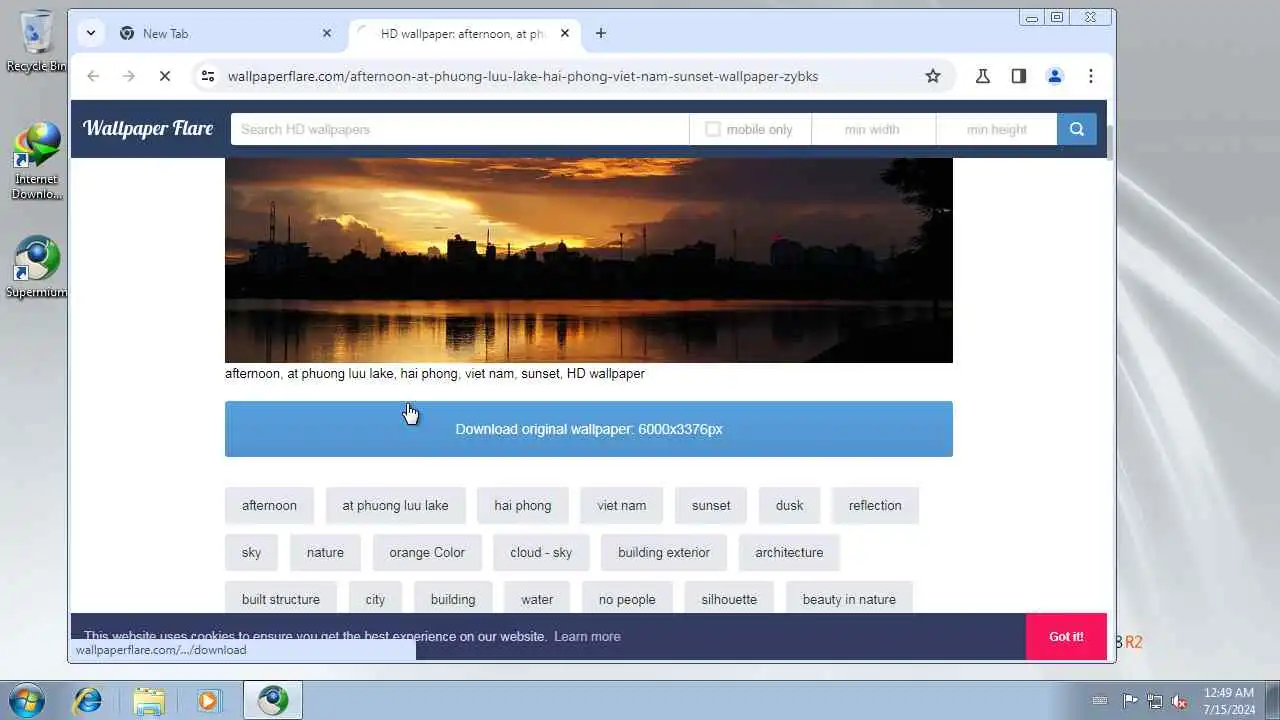Screen dimensions: 1280x720
Task: Select the cloud - sky tag
Action: point(541,552)
